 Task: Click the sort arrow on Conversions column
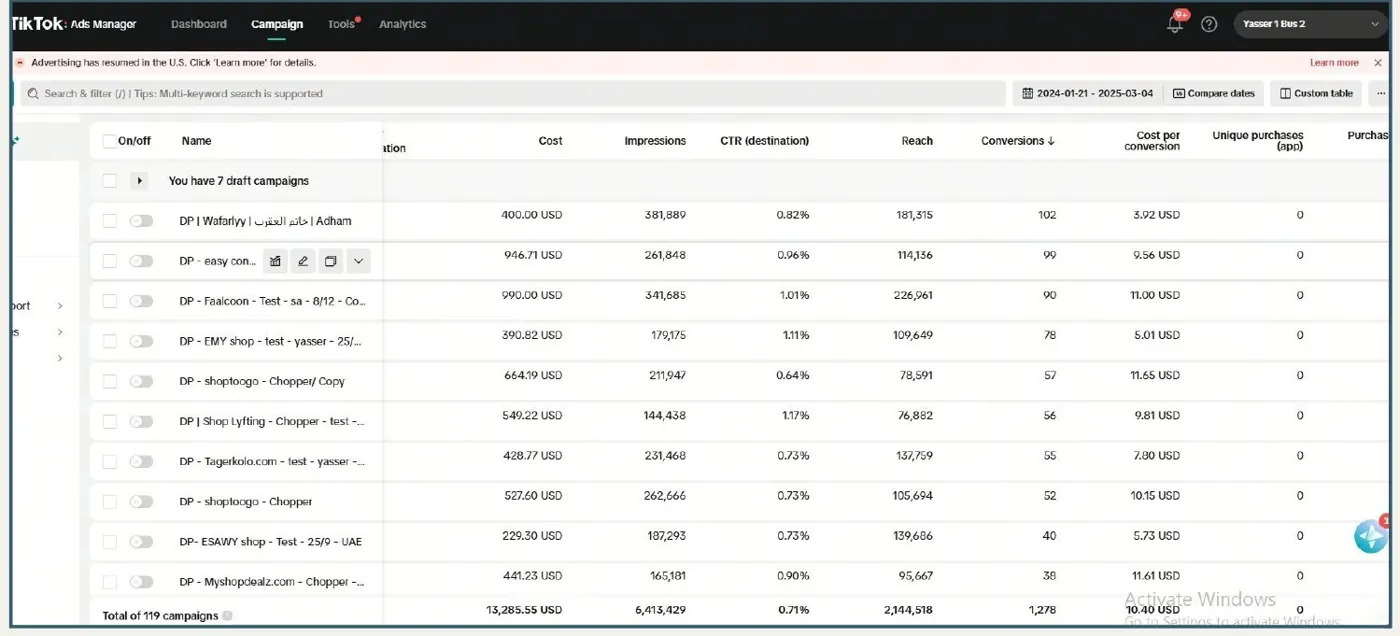point(1051,141)
